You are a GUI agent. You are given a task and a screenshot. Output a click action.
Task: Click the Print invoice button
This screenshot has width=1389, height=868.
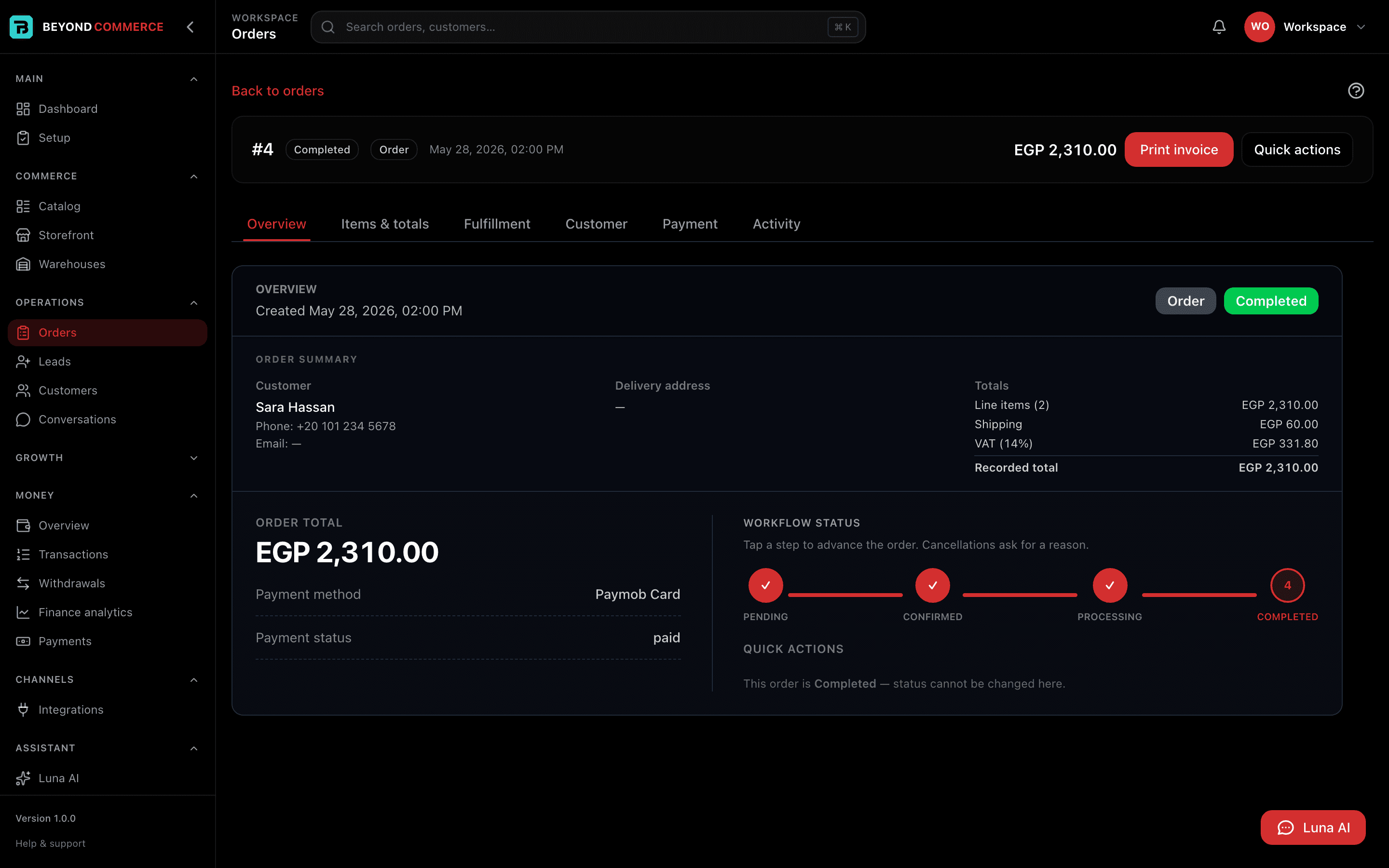click(1179, 150)
